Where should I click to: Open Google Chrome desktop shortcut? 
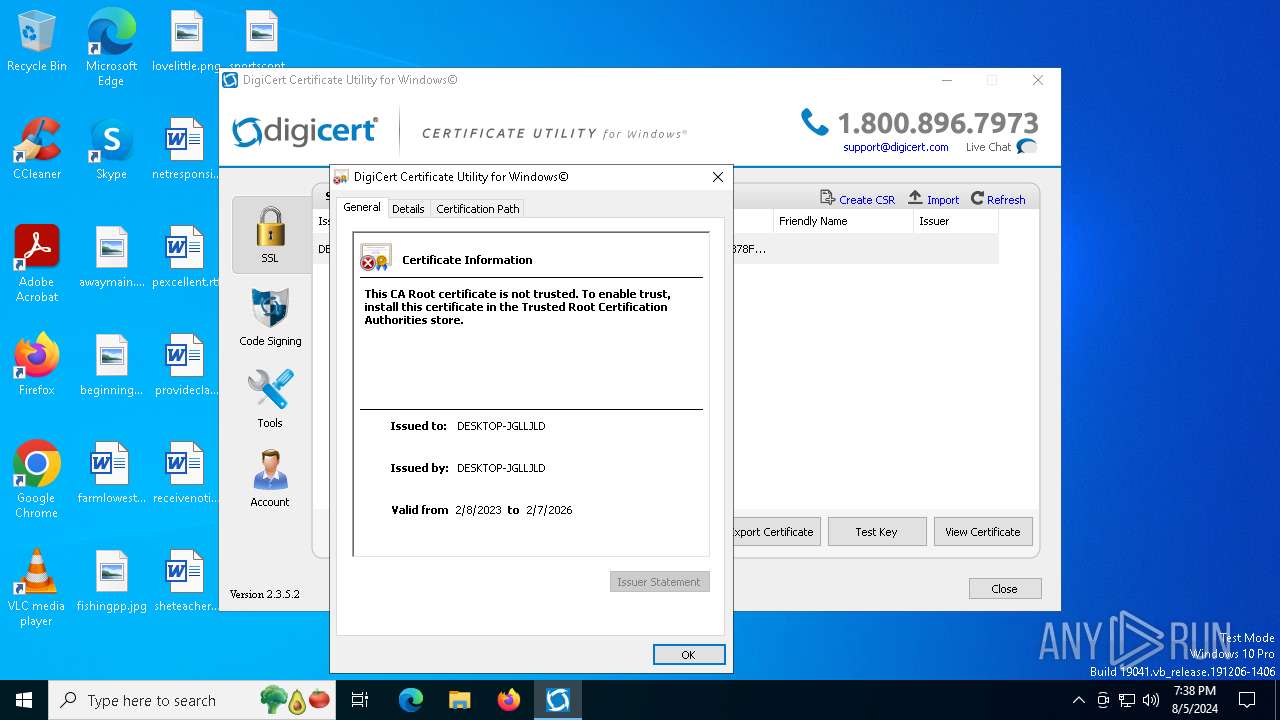point(37,480)
